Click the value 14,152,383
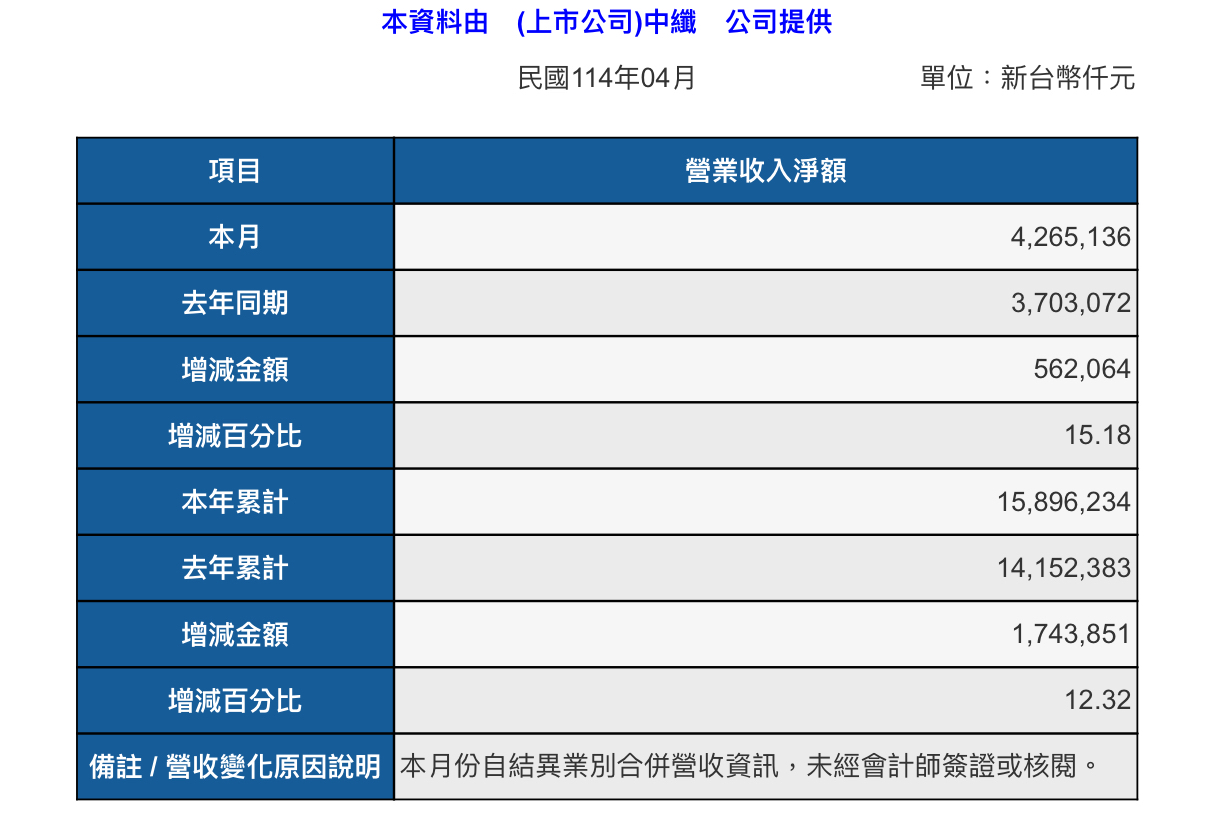 pos(1064,568)
